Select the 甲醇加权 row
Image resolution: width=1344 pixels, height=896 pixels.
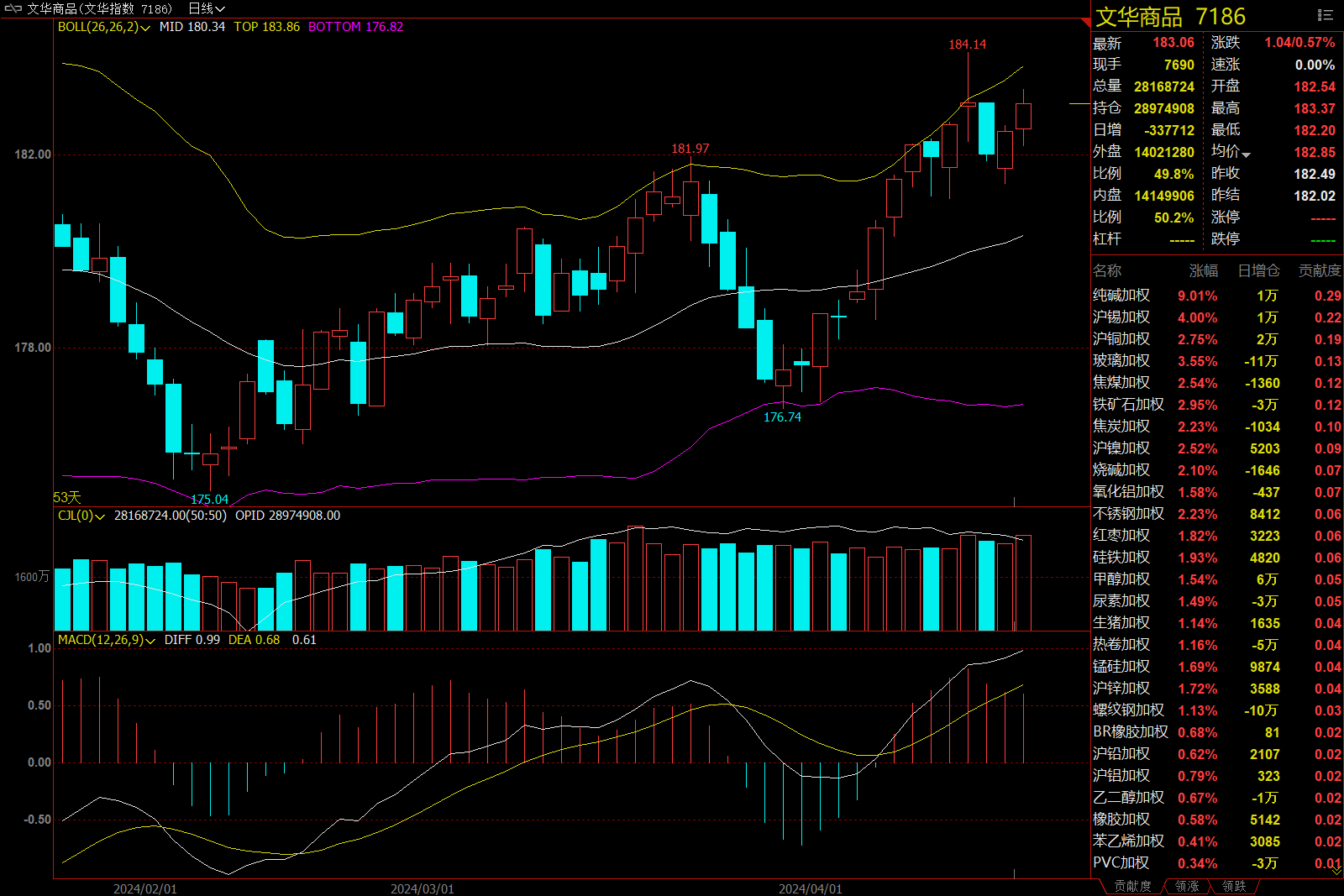coord(1217,579)
